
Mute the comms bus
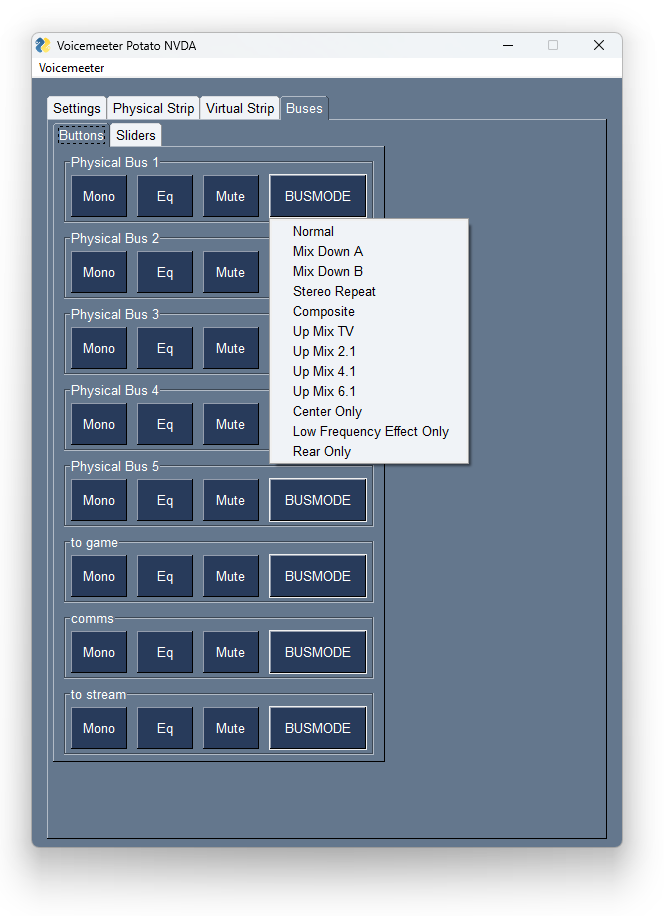(x=230, y=652)
